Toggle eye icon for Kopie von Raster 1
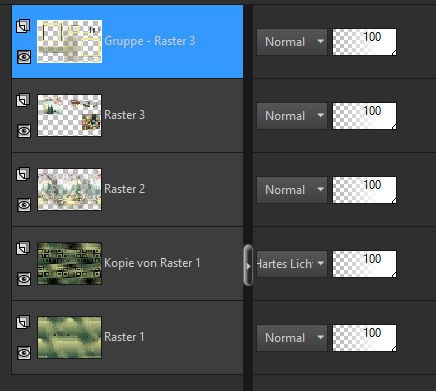 point(24,279)
